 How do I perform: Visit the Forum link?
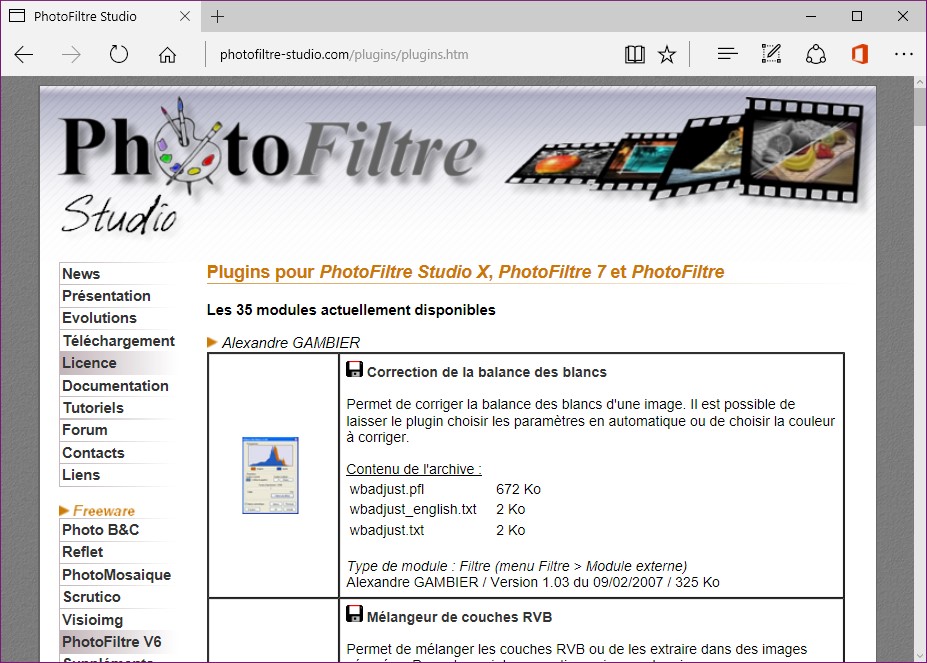click(85, 429)
